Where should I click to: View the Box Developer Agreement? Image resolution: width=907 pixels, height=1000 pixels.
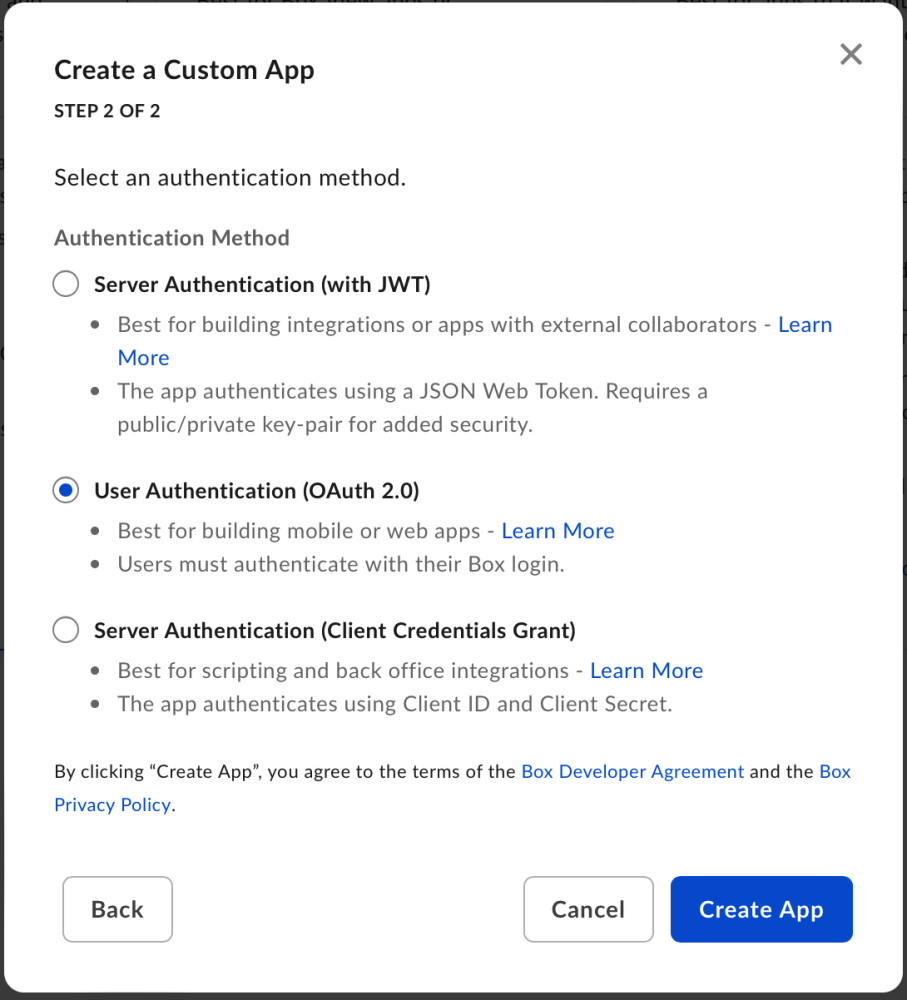632,771
